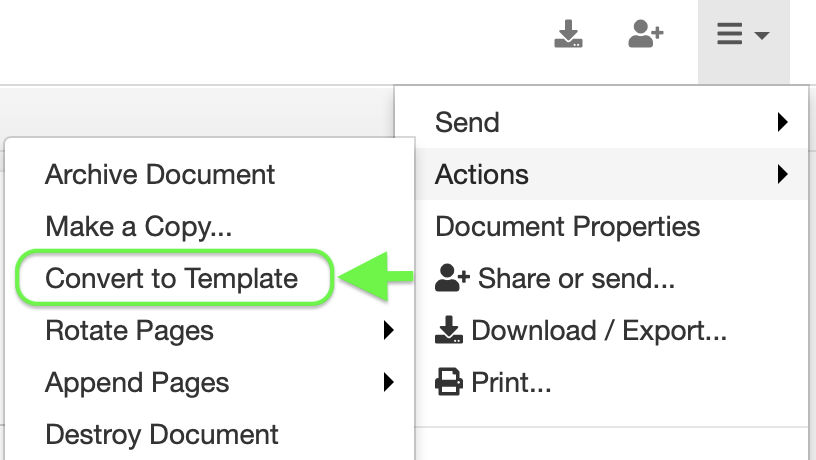Expand the Rotate Pages submenu arrow

coord(389,330)
